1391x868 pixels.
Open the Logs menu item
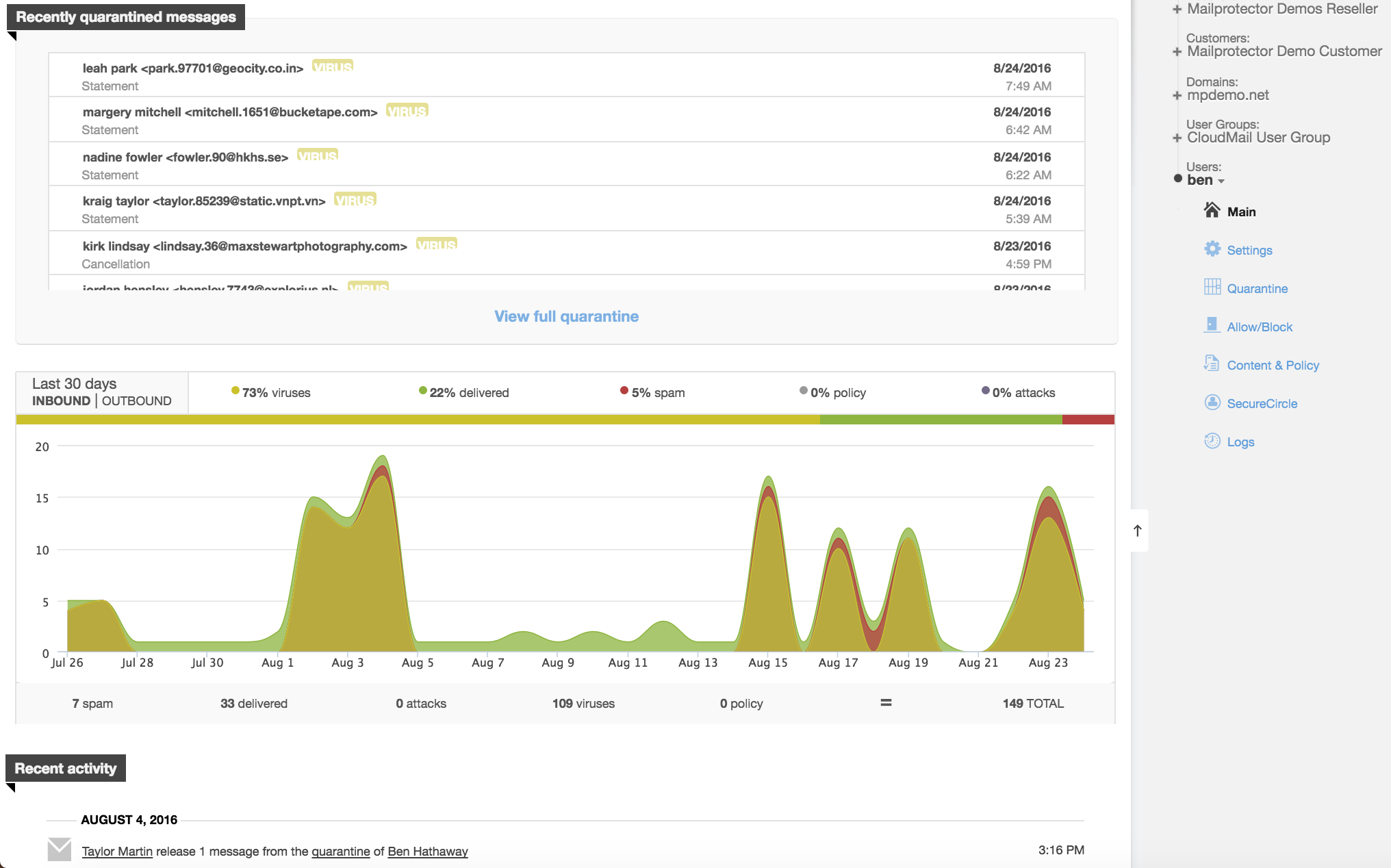(x=1240, y=442)
